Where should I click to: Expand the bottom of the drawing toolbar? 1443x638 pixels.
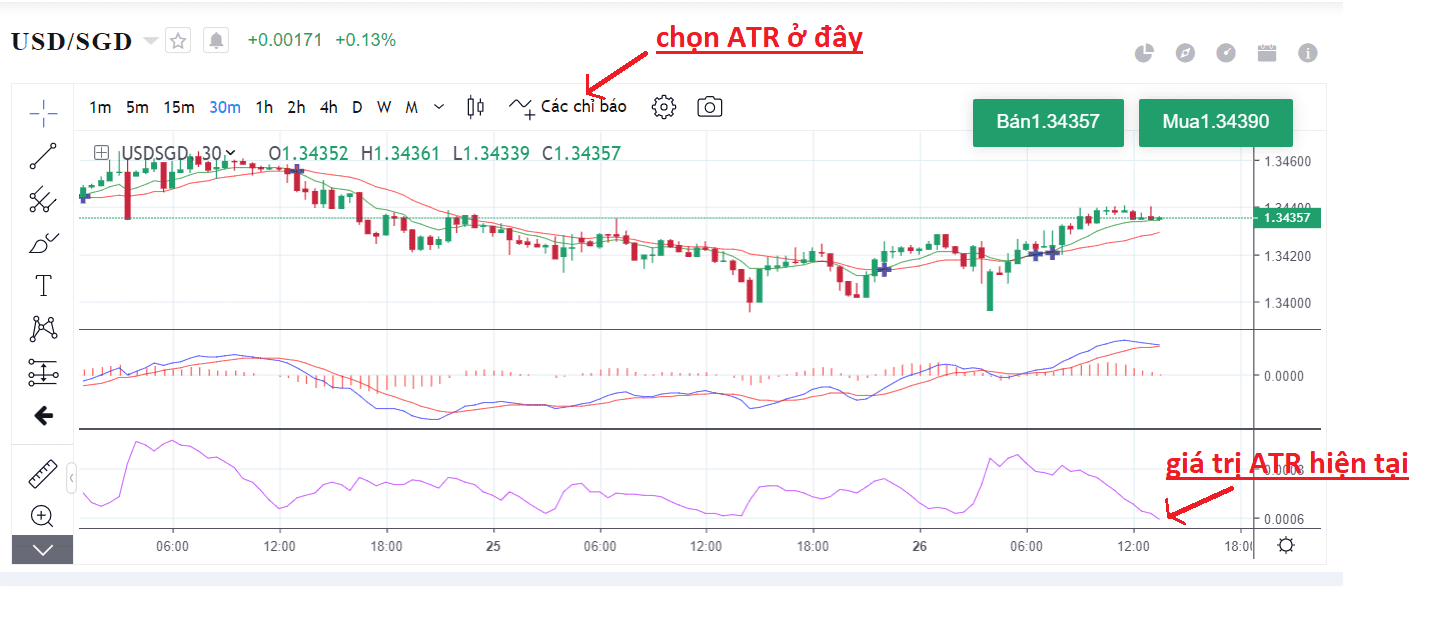tap(42, 549)
